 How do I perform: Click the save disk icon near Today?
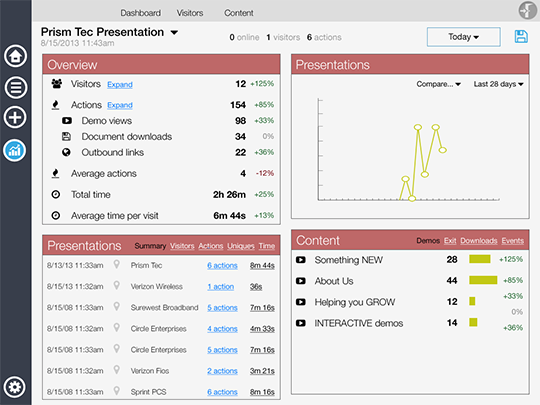[x=521, y=37]
